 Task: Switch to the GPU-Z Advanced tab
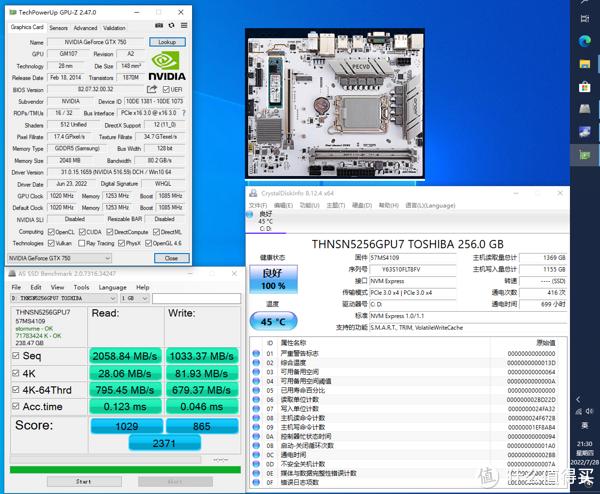(x=85, y=28)
